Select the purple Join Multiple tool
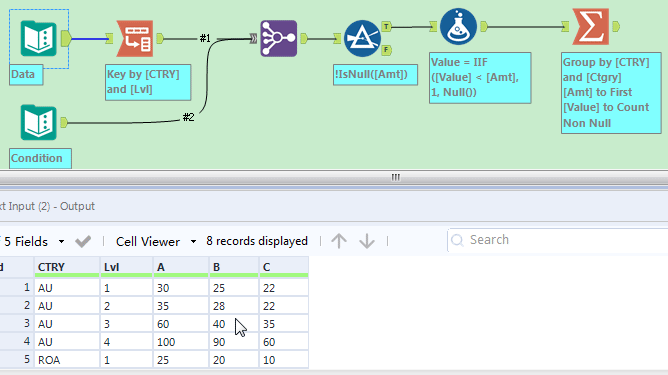The width and height of the screenshot is (668, 375). pyautogui.click(x=279, y=39)
